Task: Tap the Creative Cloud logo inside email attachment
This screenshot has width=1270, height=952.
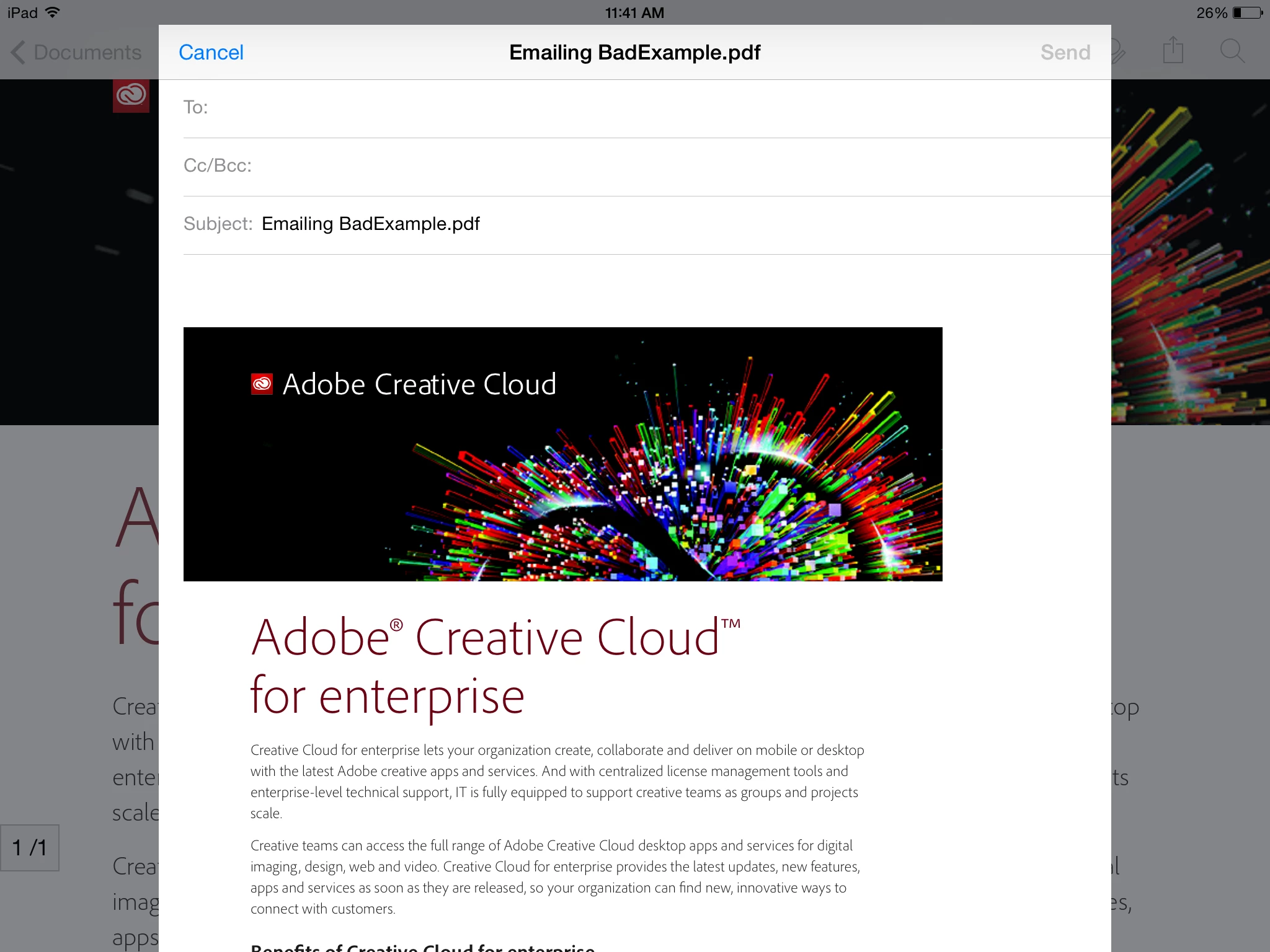Action: (262, 384)
